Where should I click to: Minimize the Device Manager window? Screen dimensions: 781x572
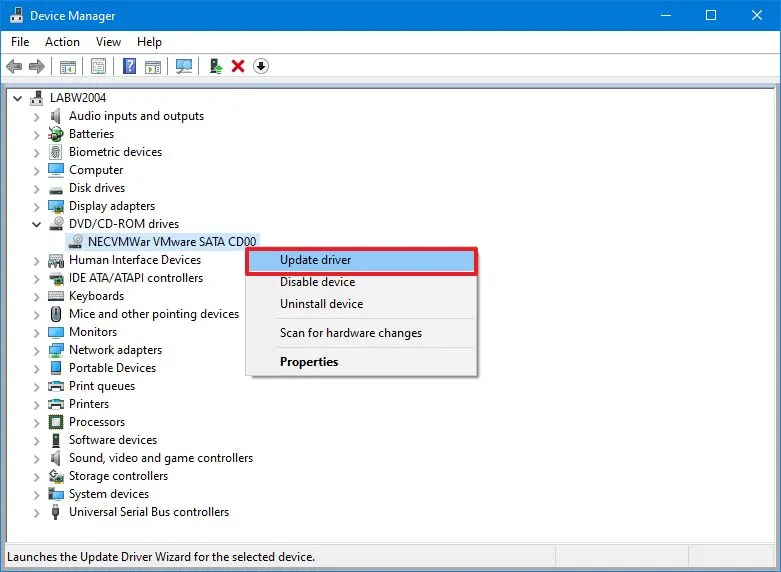click(665, 15)
